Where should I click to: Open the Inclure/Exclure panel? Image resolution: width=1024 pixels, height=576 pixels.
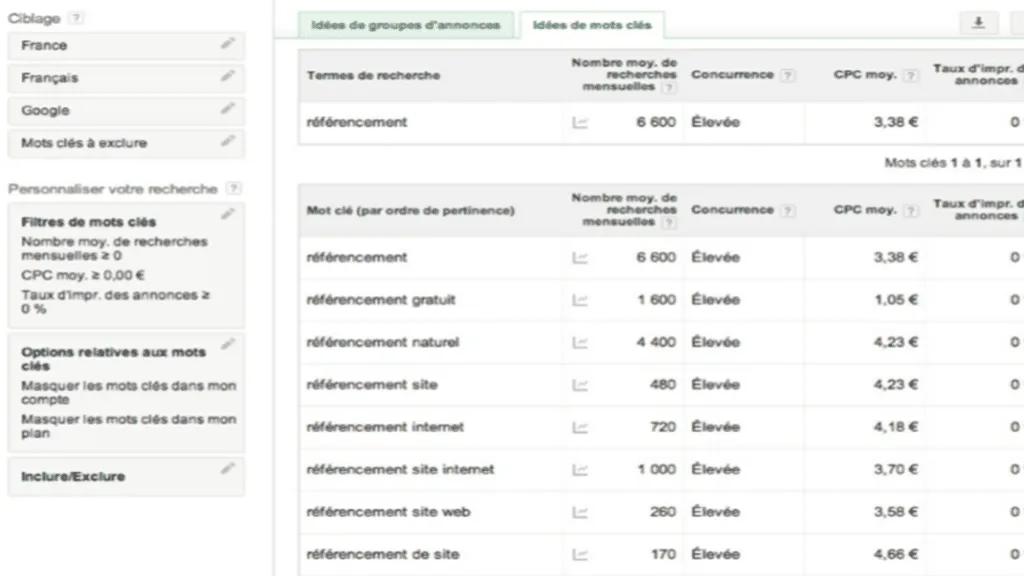click(x=126, y=477)
